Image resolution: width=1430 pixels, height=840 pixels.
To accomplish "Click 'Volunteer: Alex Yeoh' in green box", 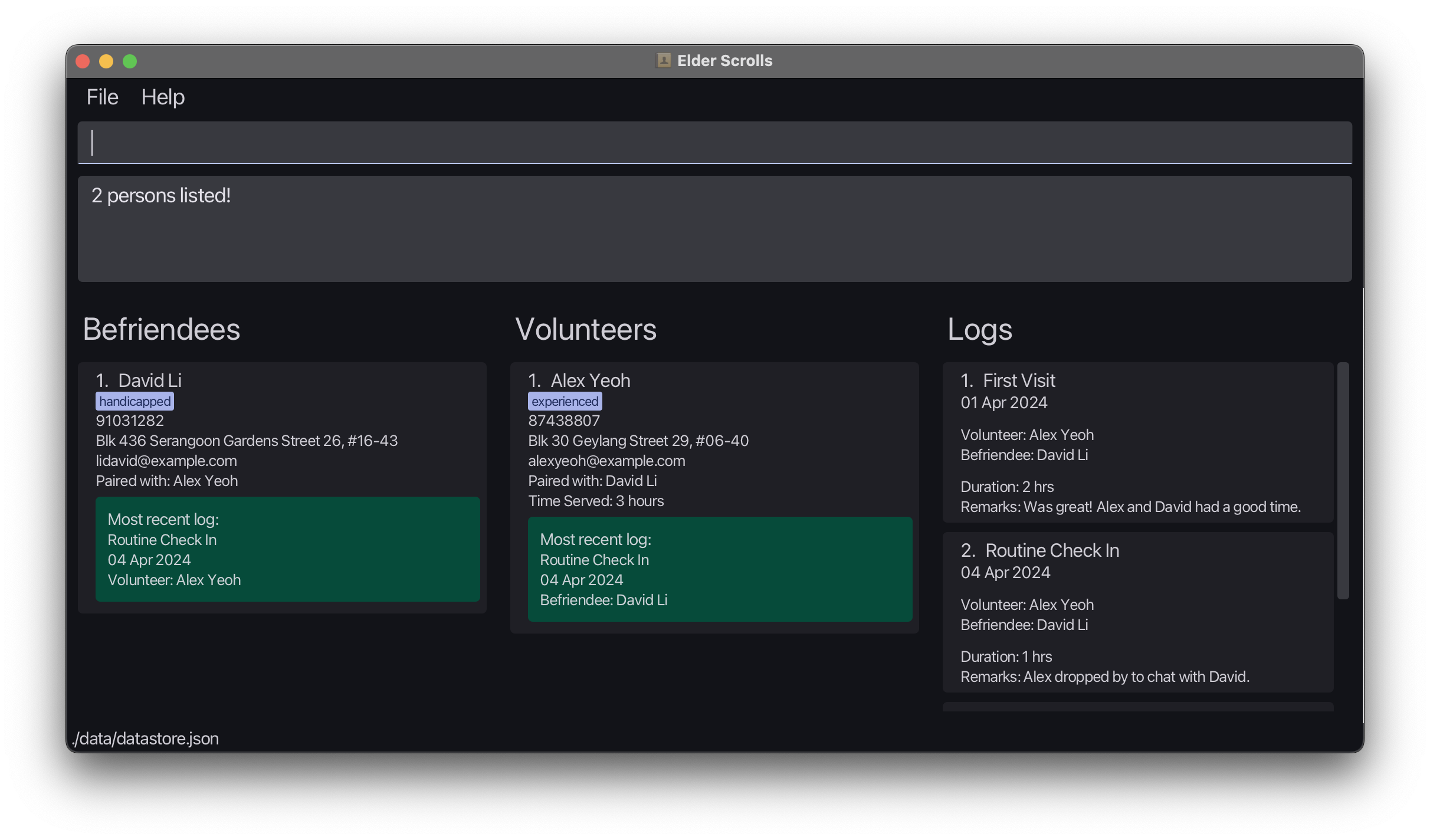I will [174, 580].
